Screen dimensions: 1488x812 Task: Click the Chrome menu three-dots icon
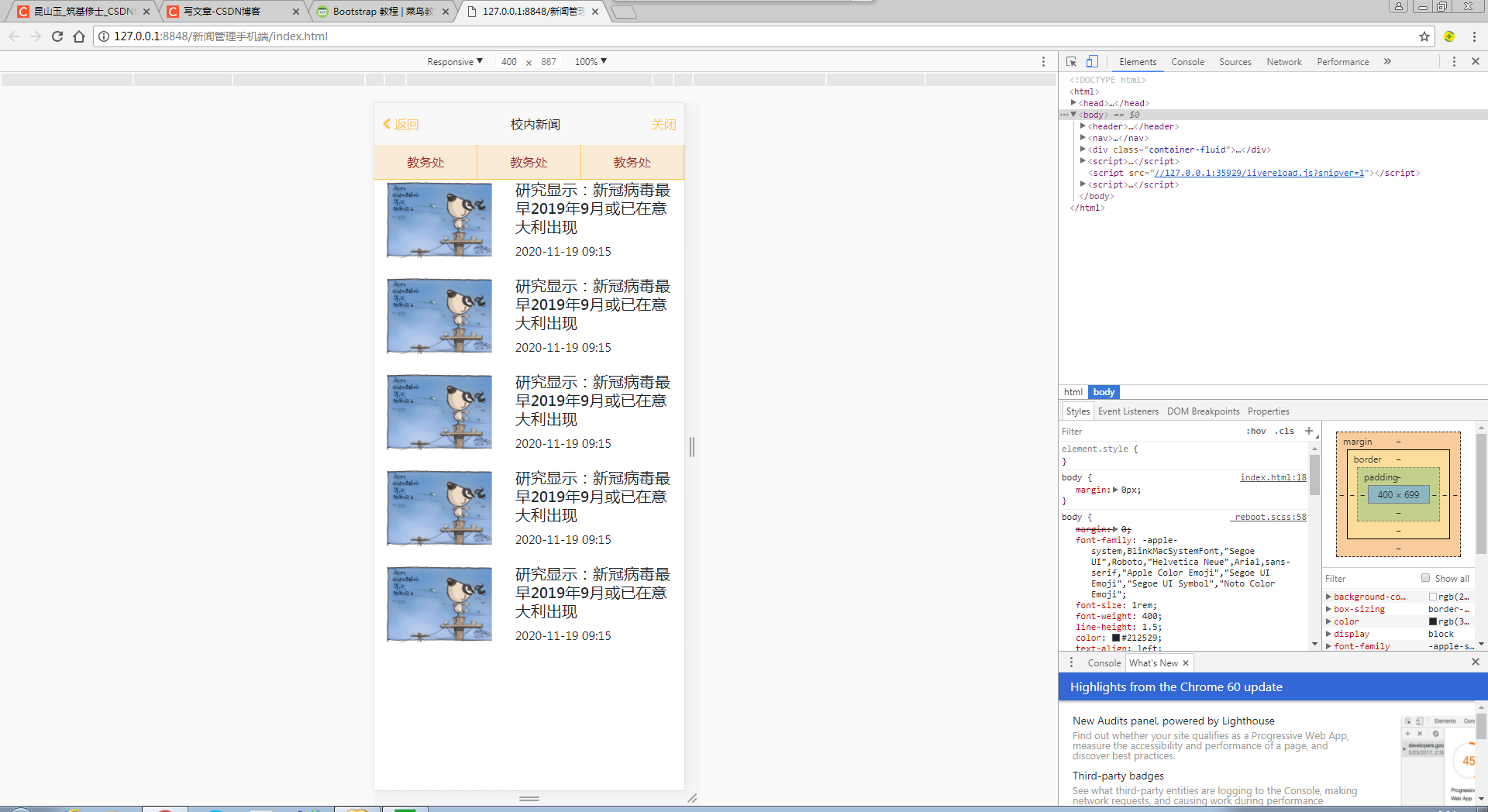tap(1475, 36)
